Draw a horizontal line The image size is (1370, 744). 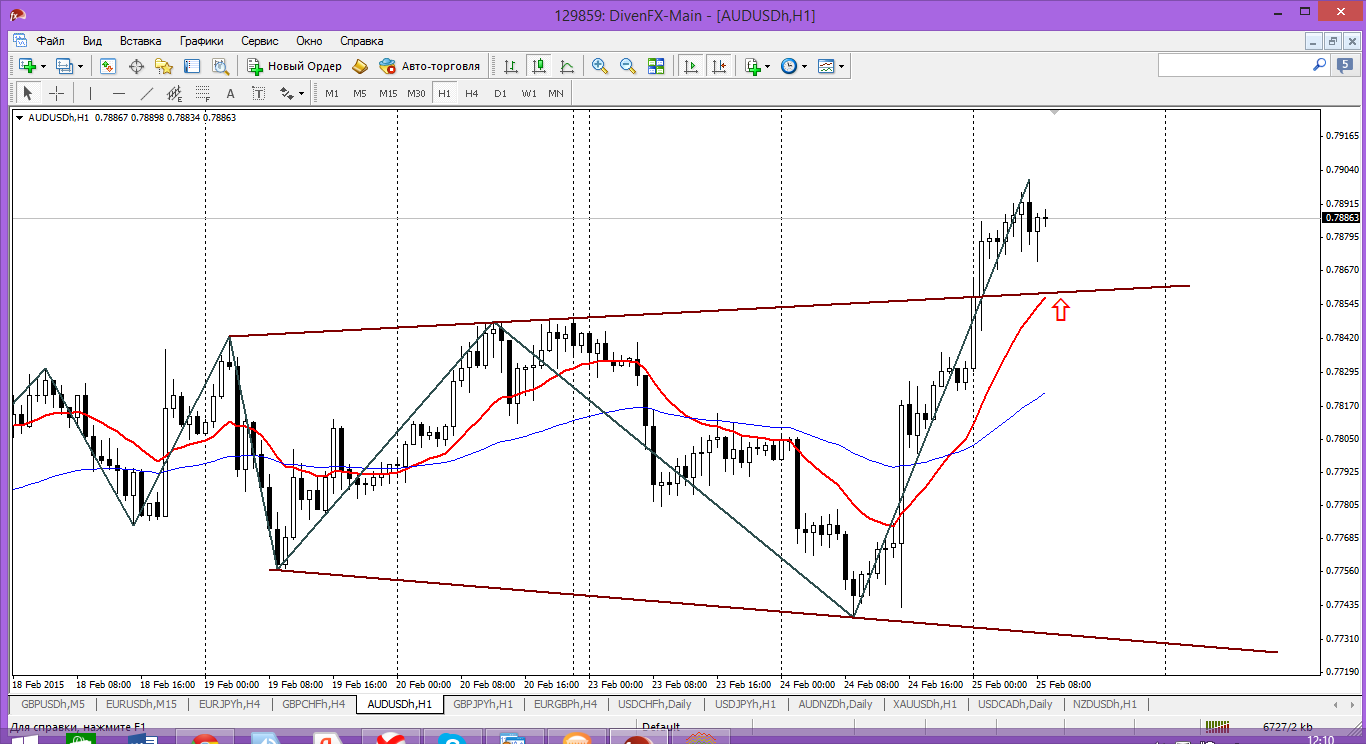click(119, 93)
